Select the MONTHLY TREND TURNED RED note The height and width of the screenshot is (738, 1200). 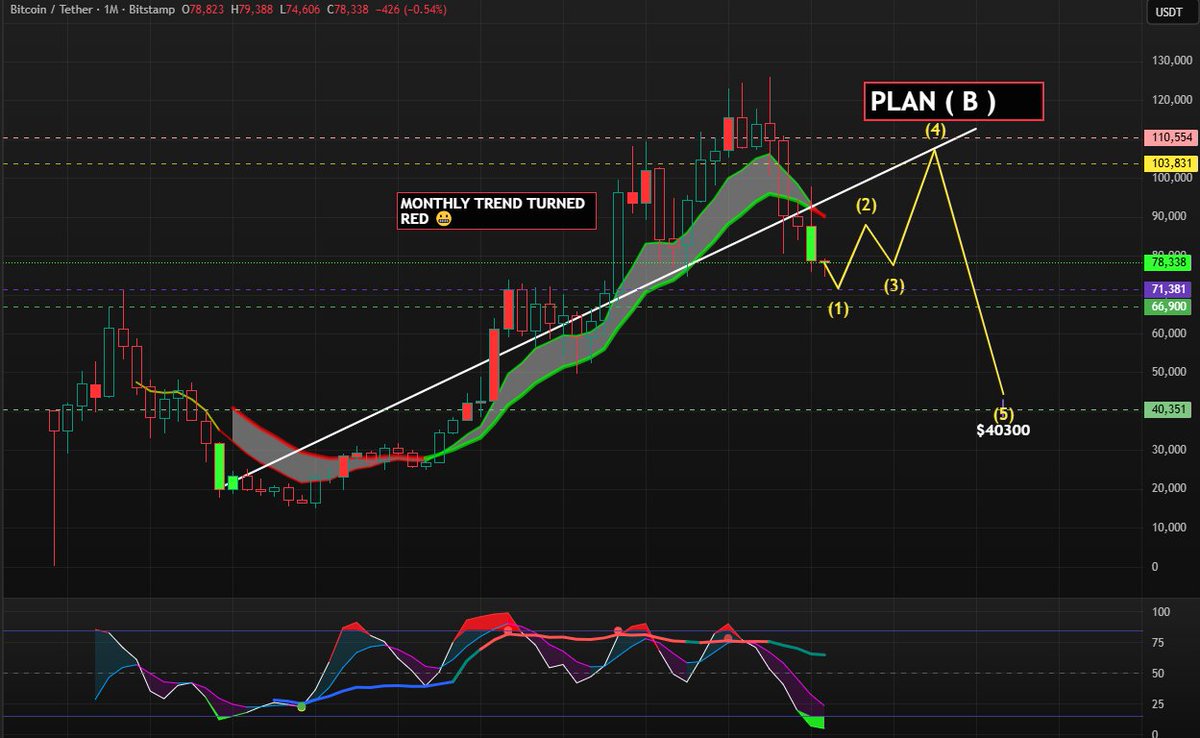pyautogui.click(x=497, y=210)
